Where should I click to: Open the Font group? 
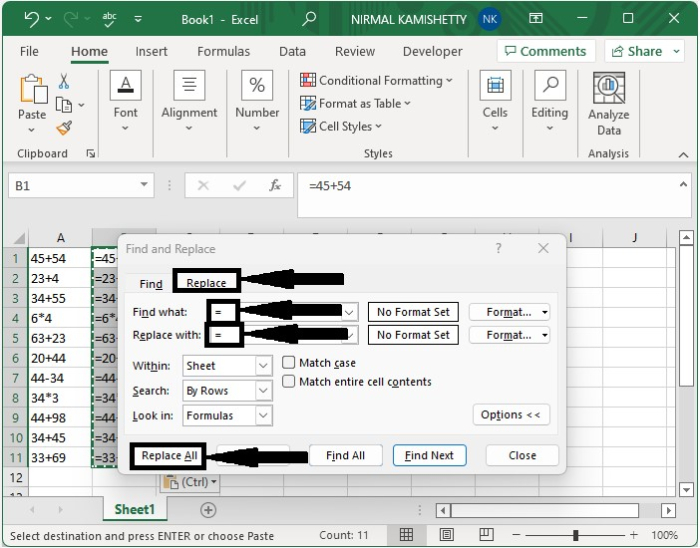[125, 101]
